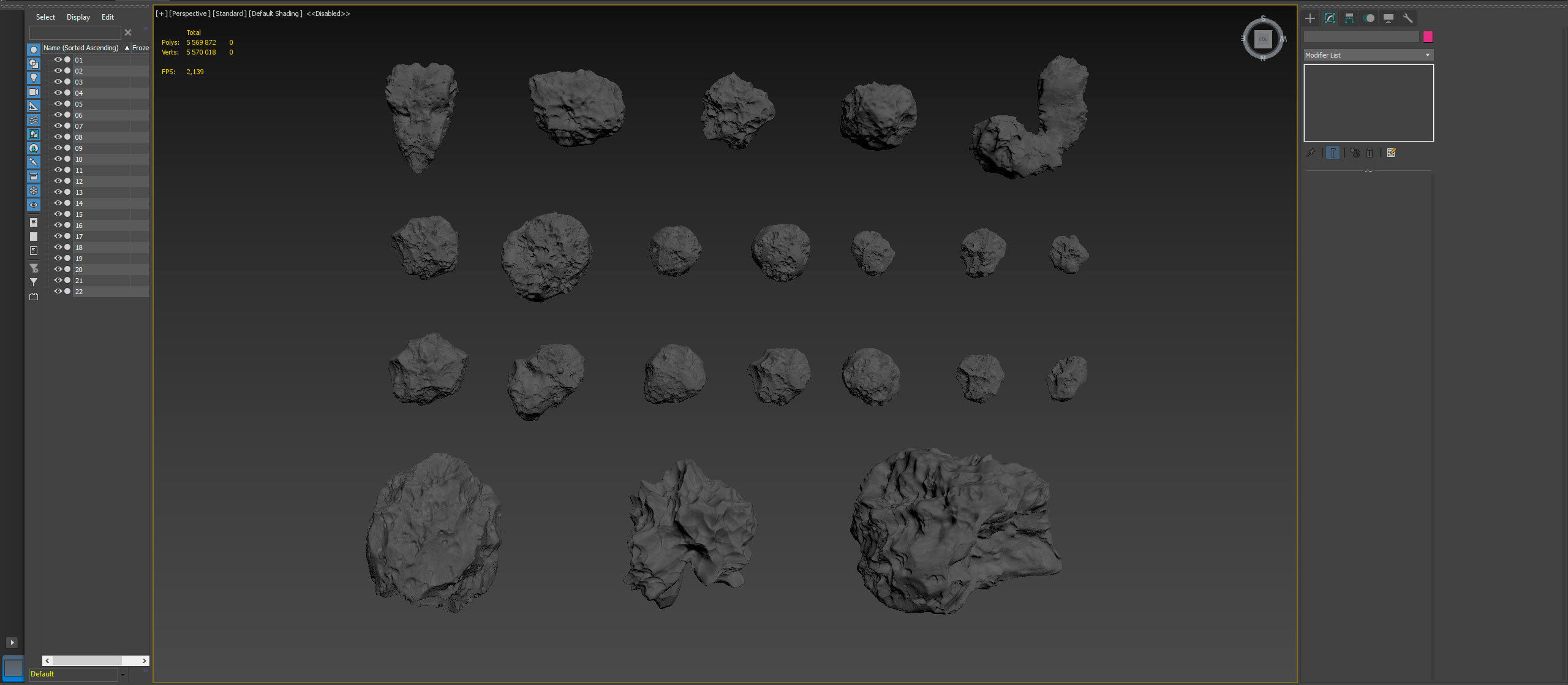Sort by Name column header
The image size is (1568, 685).
pyautogui.click(x=86, y=48)
